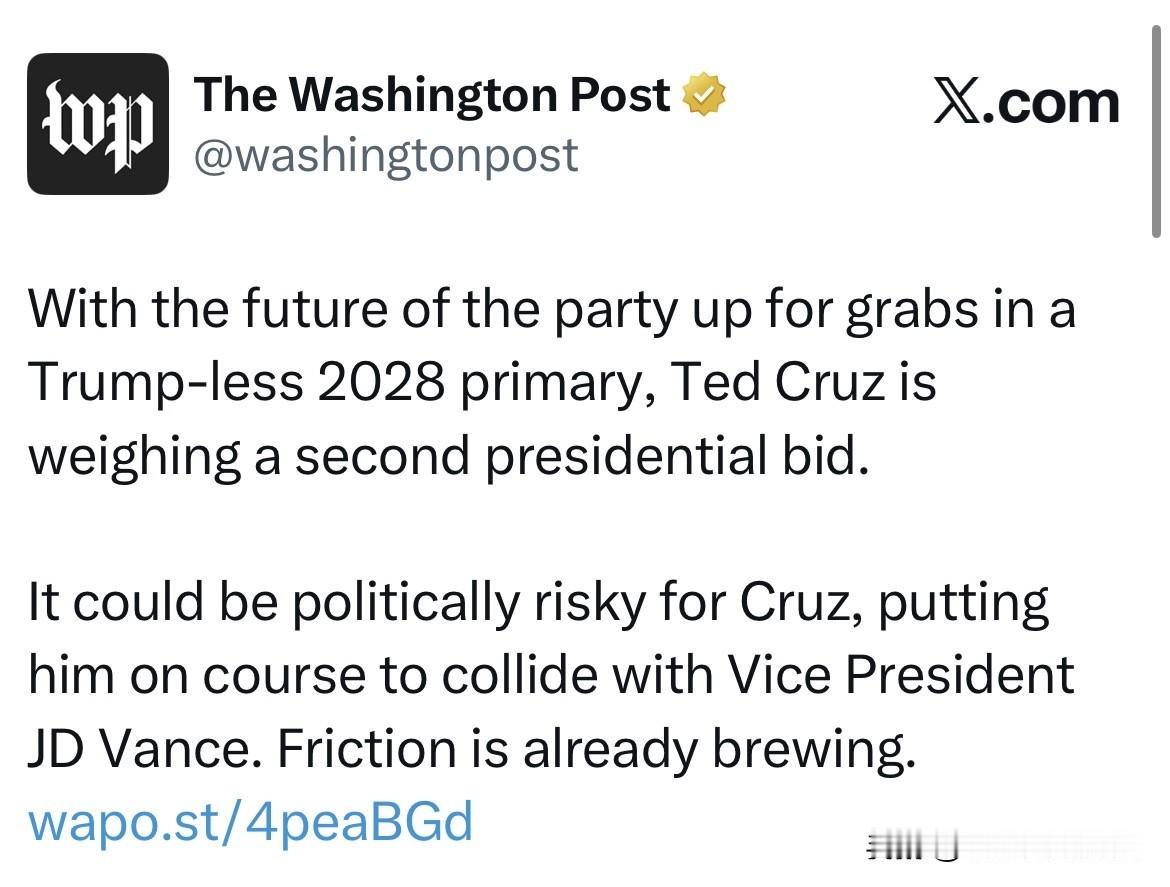Click the gold verified badge
The width and height of the screenshot is (1170, 887).
(x=704, y=96)
